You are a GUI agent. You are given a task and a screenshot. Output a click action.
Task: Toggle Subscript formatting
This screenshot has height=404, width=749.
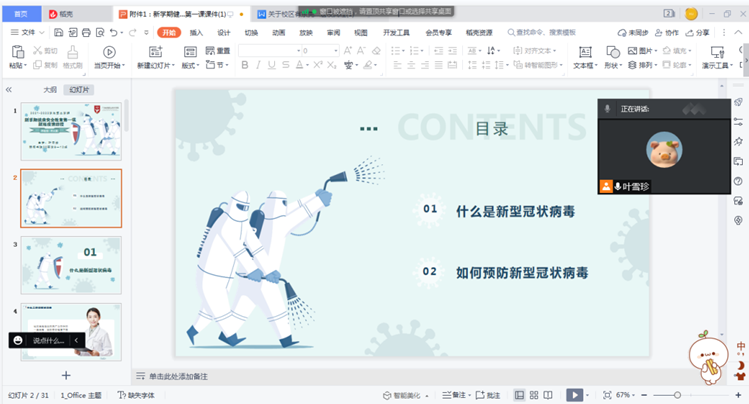(x=332, y=65)
